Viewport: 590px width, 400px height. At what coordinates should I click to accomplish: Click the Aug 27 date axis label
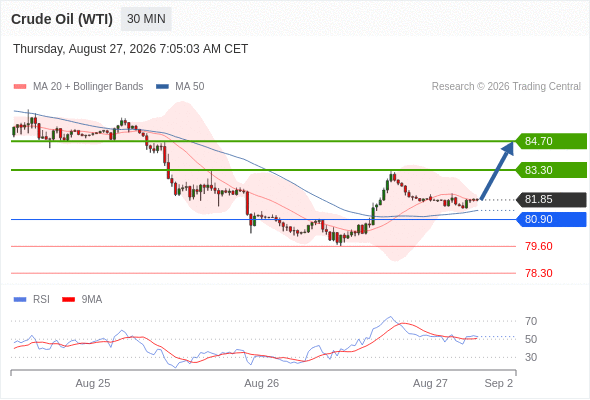(x=430, y=383)
